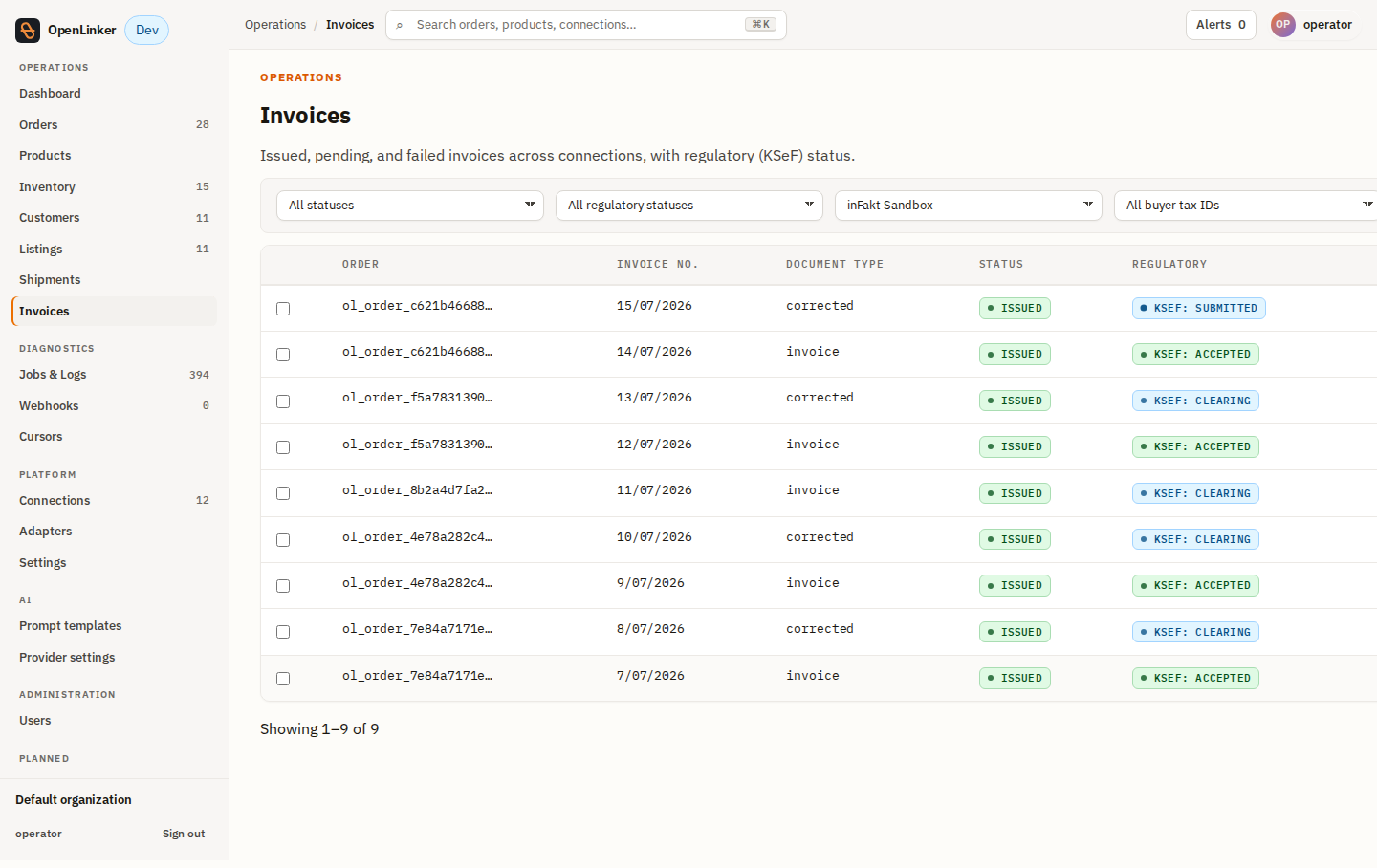
Task: Click the OP user avatar
Action: pos(1282,25)
